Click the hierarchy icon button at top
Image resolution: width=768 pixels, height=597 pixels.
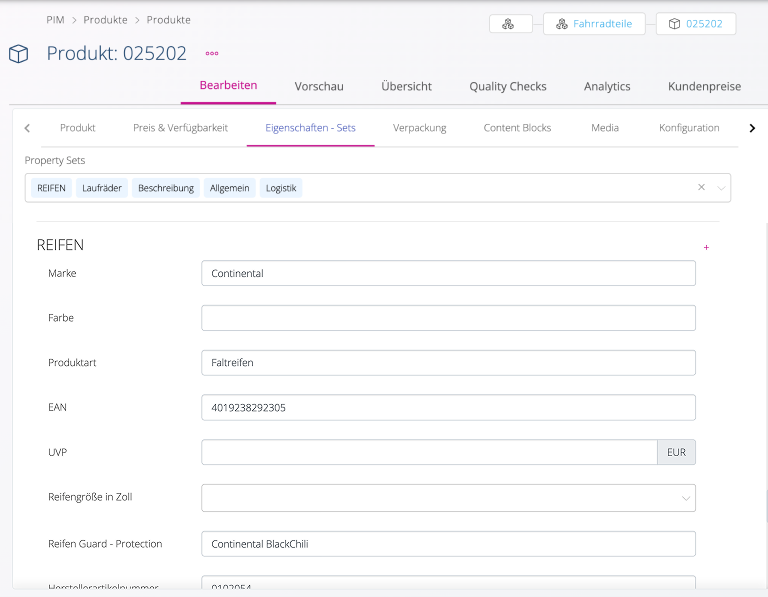coord(510,24)
